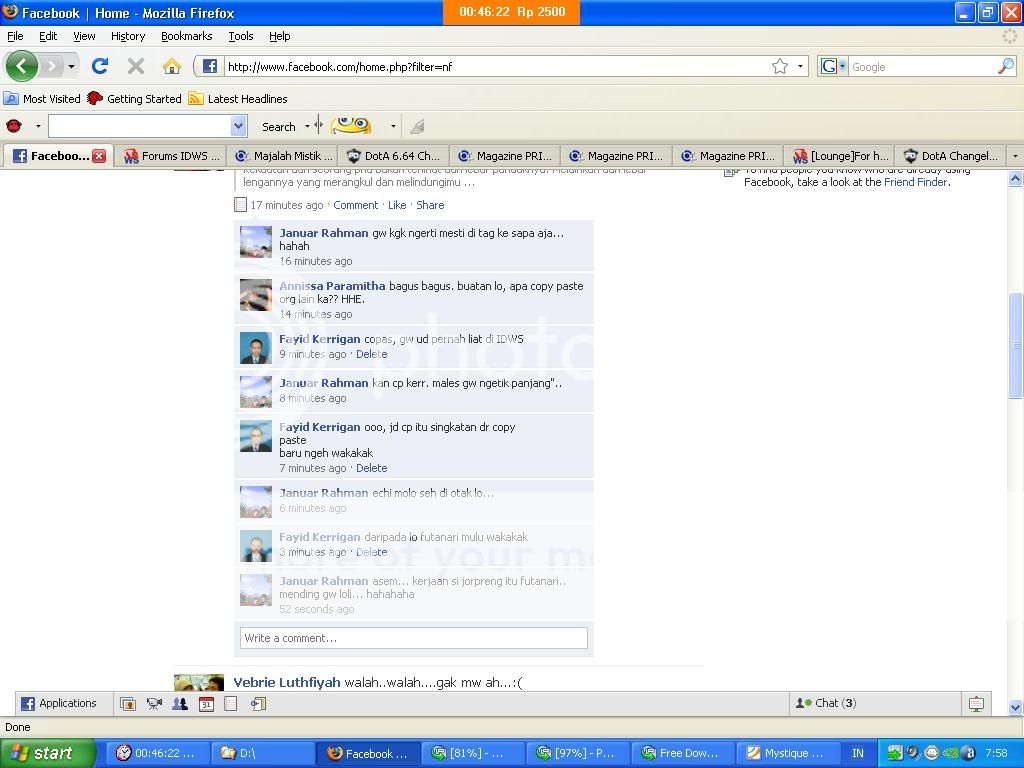Open the Mystique taskbar window
1024x768 pixels.
tap(789, 753)
